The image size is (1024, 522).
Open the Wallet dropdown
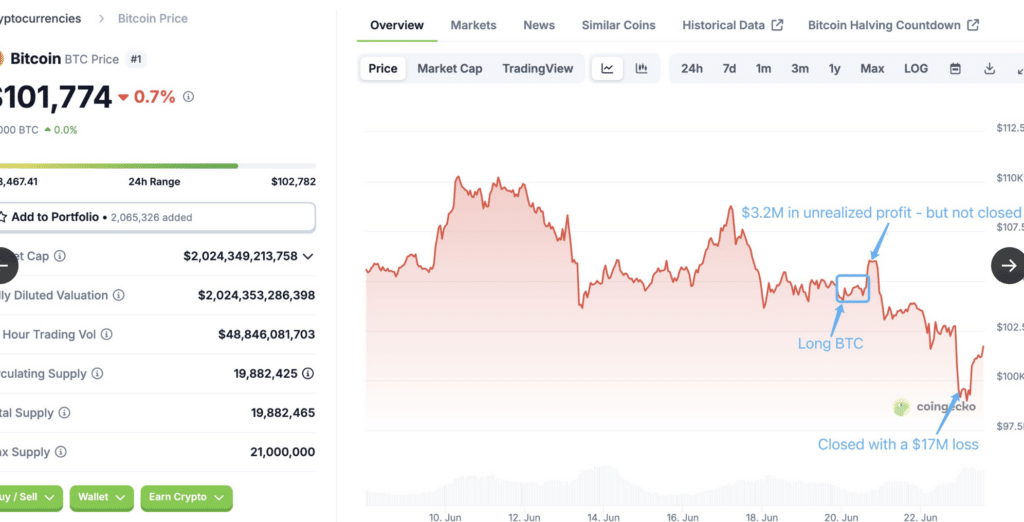coord(101,498)
